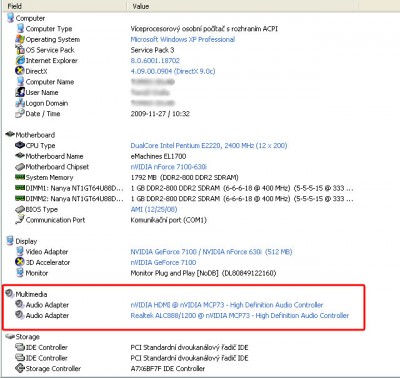This screenshot has height=378, width=400.
Task: Click the DirectX row icon
Action: pos(20,71)
